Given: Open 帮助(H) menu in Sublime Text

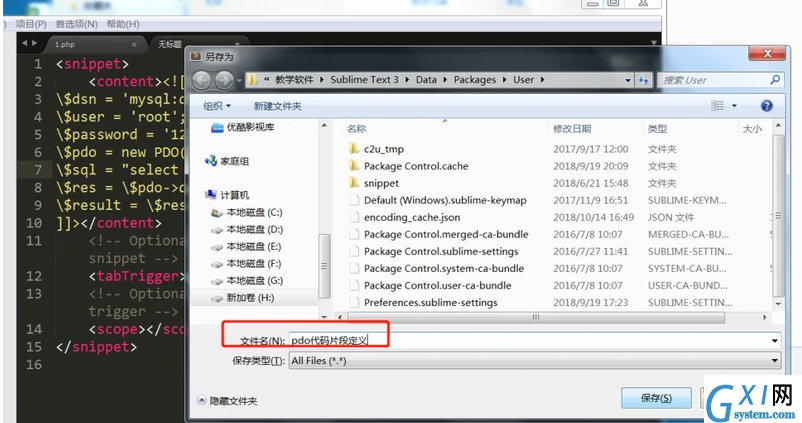Looking at the screenshot, I should (x=123, y=24).
